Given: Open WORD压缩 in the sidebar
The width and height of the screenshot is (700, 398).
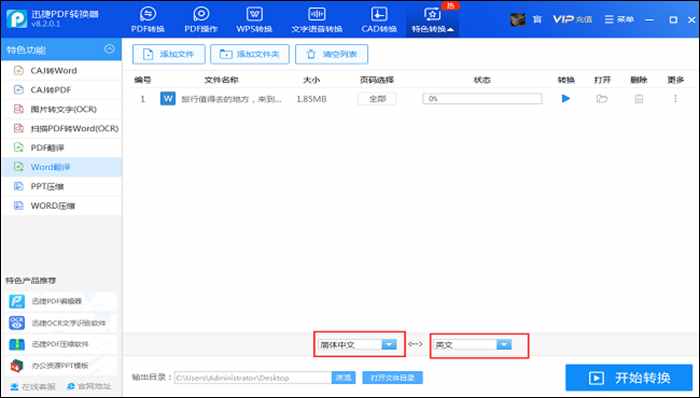Looking at the screenshot, I should tap(61, 206).
